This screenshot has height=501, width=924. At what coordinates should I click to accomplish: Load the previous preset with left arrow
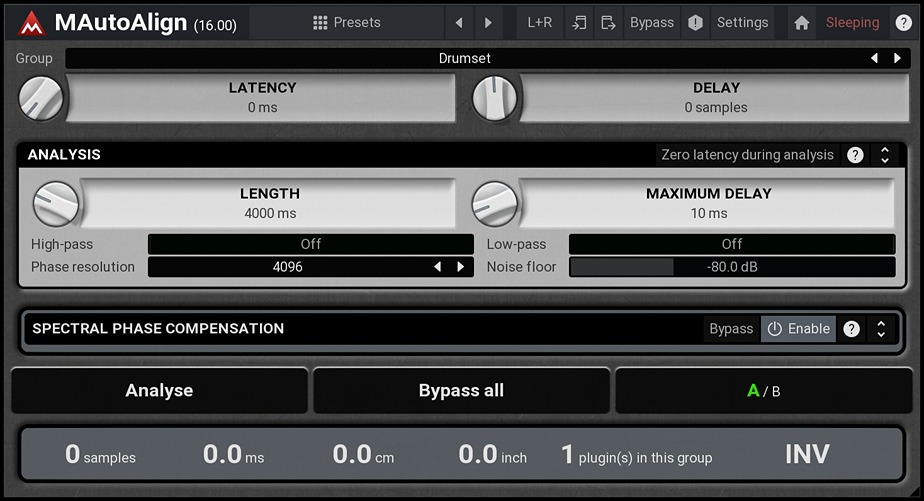pos(459,22)
